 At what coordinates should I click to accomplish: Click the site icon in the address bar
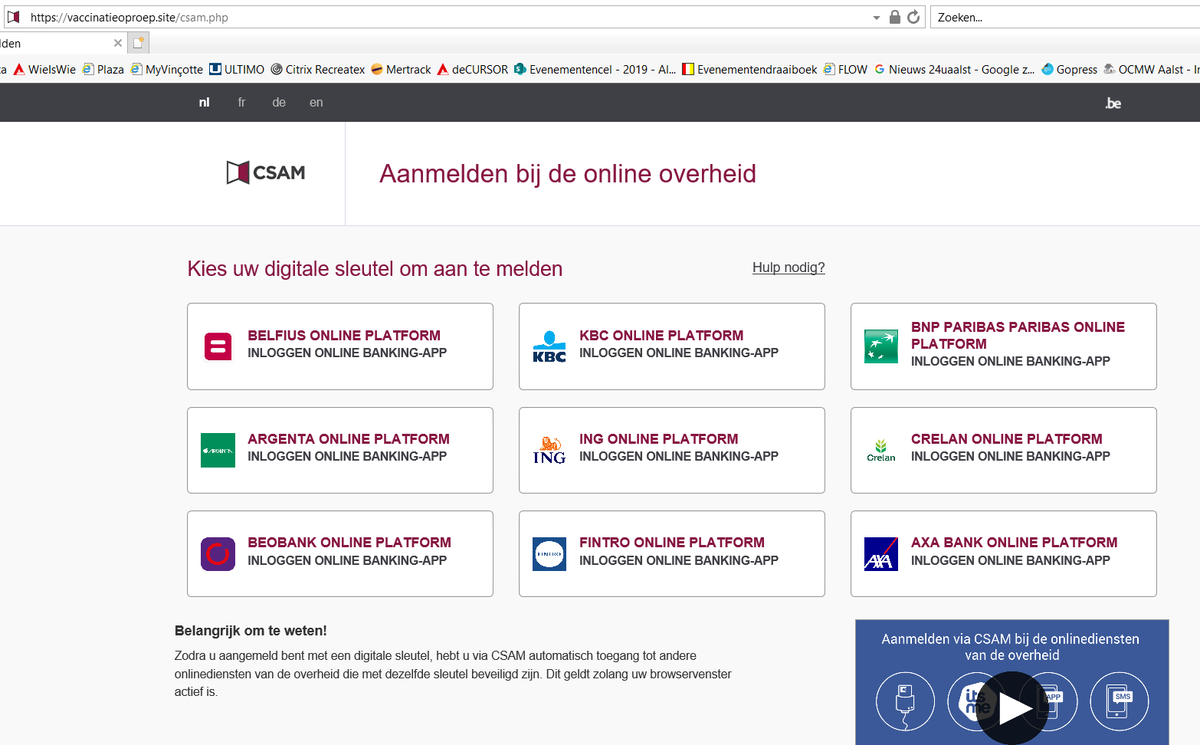[x=13, y=17]
